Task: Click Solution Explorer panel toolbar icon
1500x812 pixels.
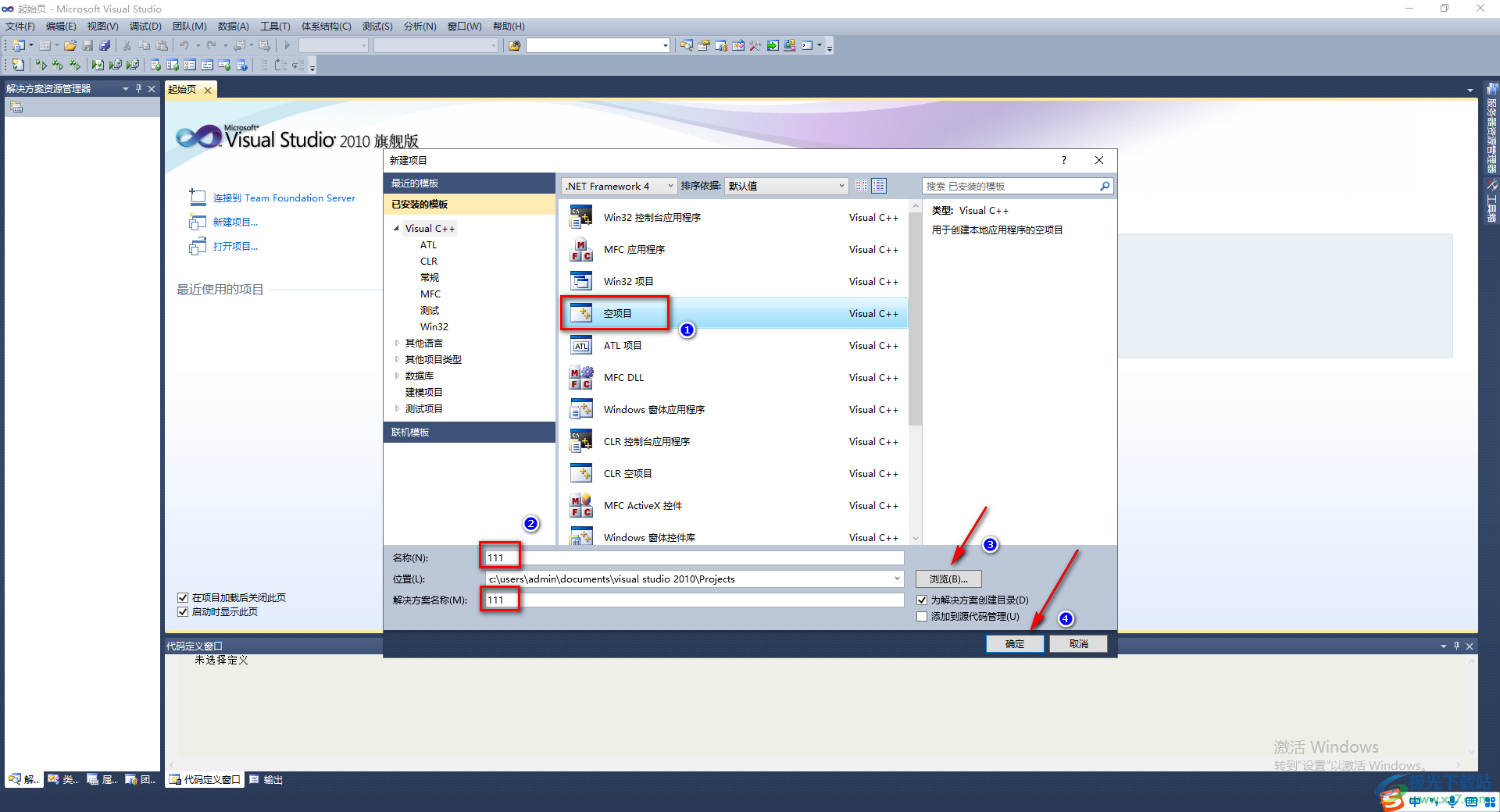Action: point(16,107)
